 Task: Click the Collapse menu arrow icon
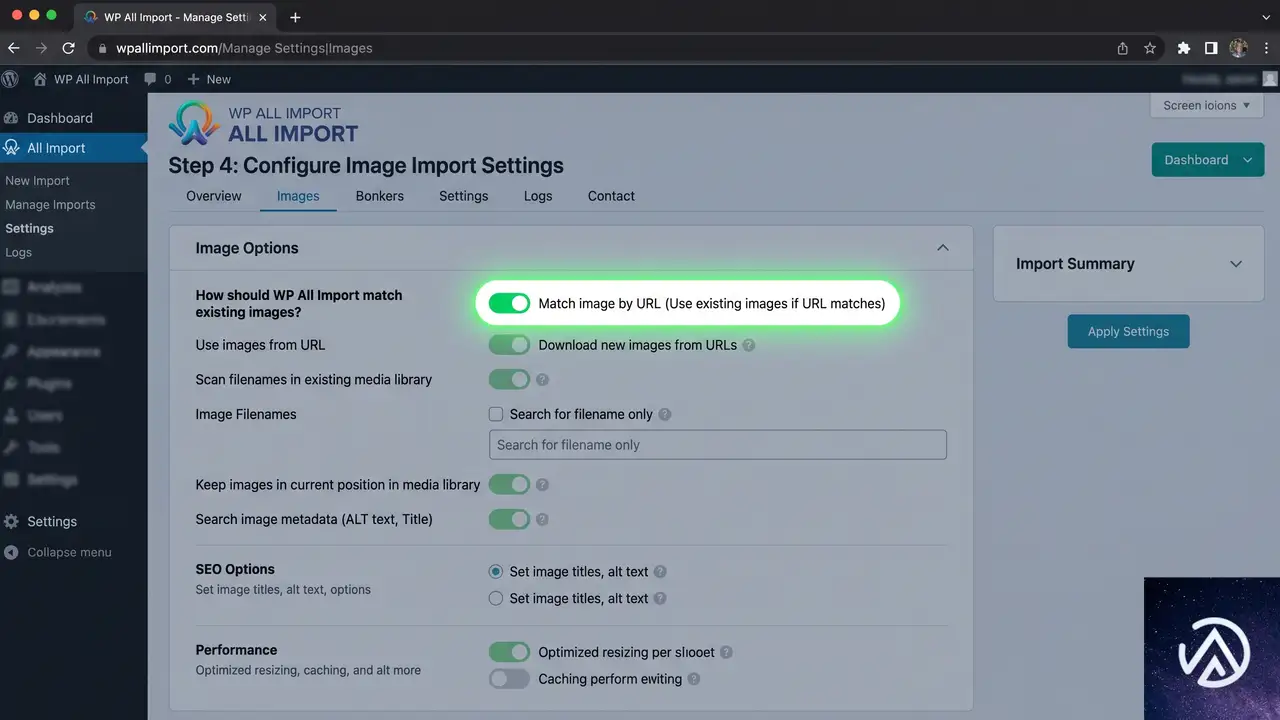(11, 552)
